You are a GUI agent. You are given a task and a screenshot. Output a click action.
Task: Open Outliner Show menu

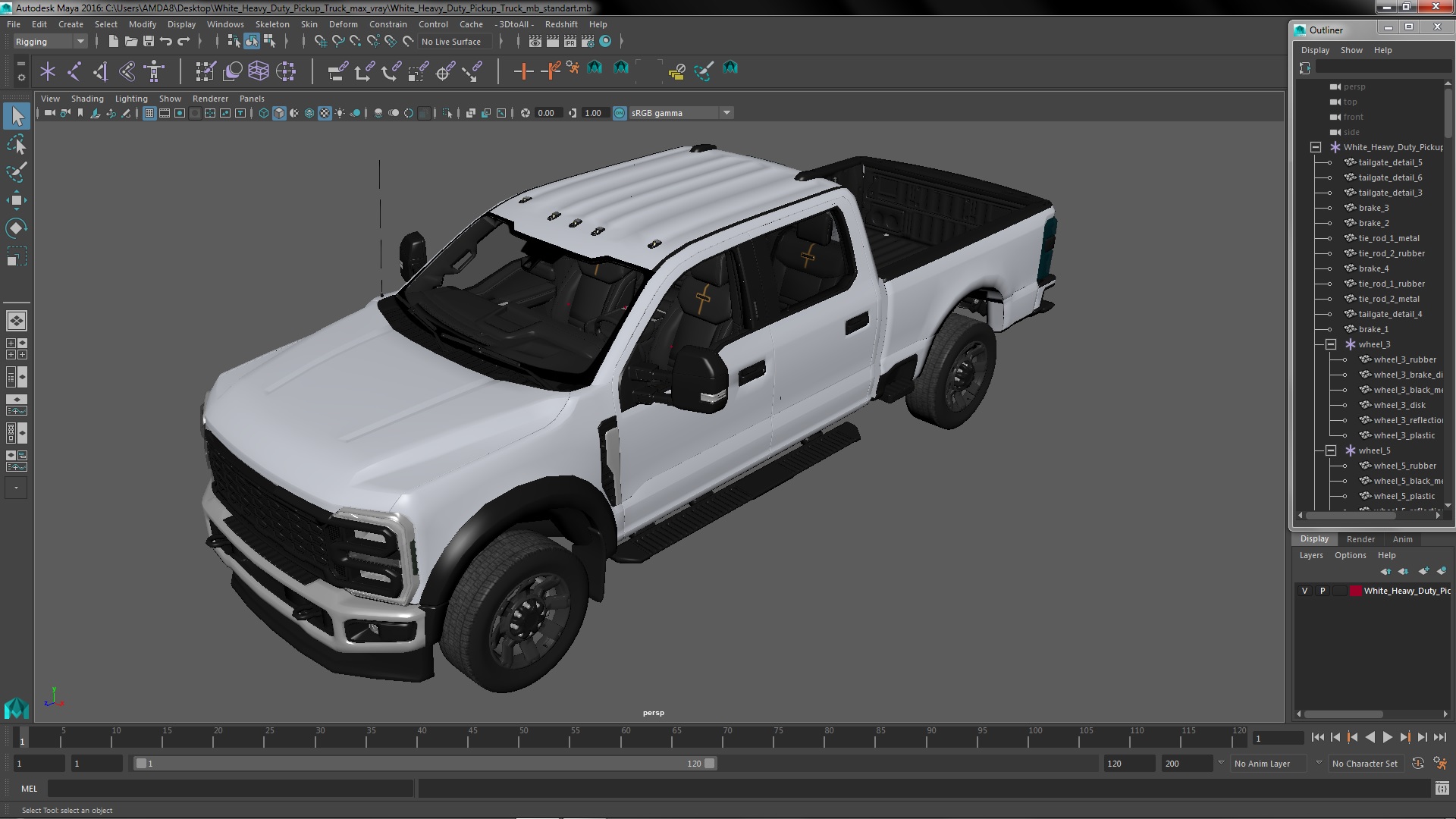pos(1351,50)
